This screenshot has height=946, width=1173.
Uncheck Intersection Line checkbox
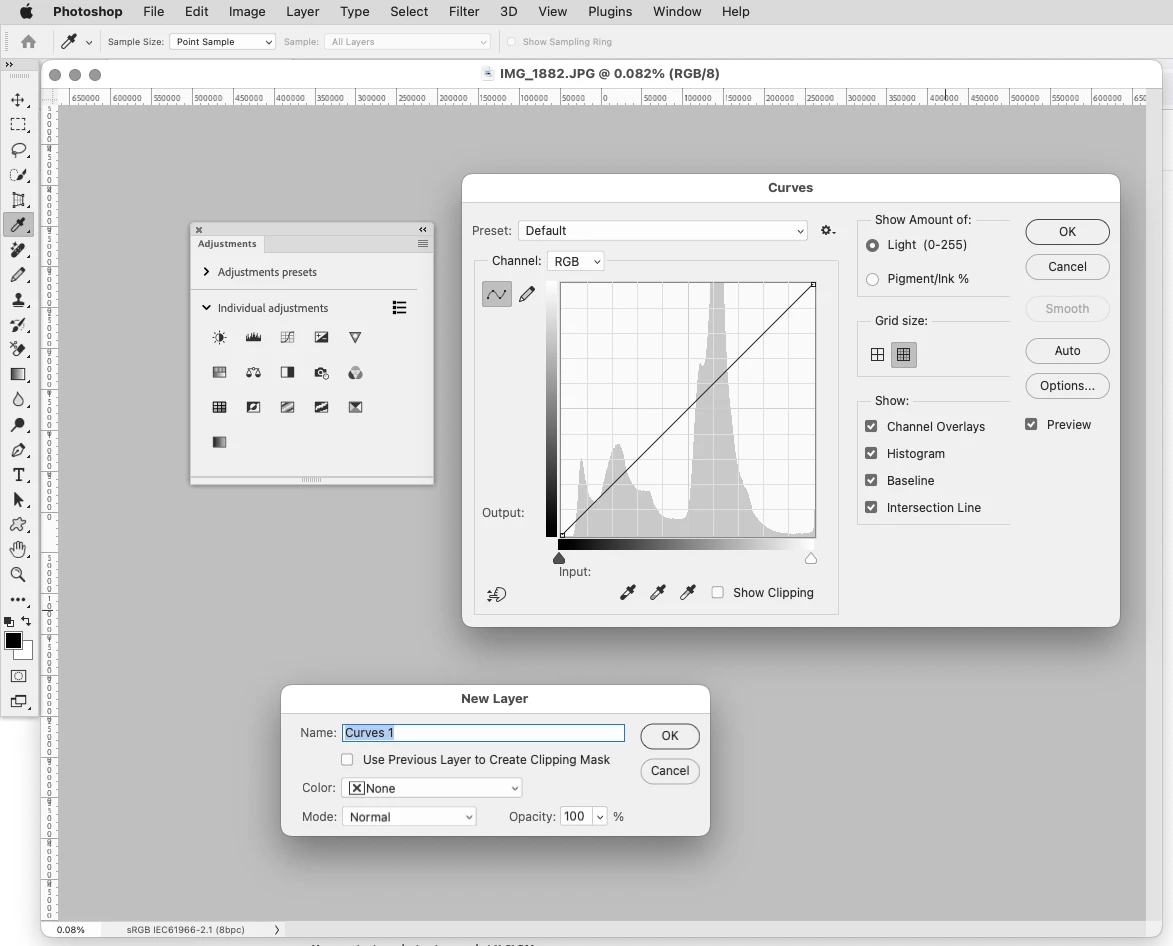pyautogui.click(x=871, y=507)
